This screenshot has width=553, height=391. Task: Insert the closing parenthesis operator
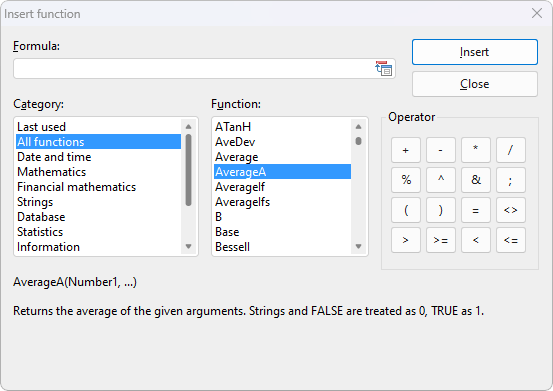(x=440, y=210)
